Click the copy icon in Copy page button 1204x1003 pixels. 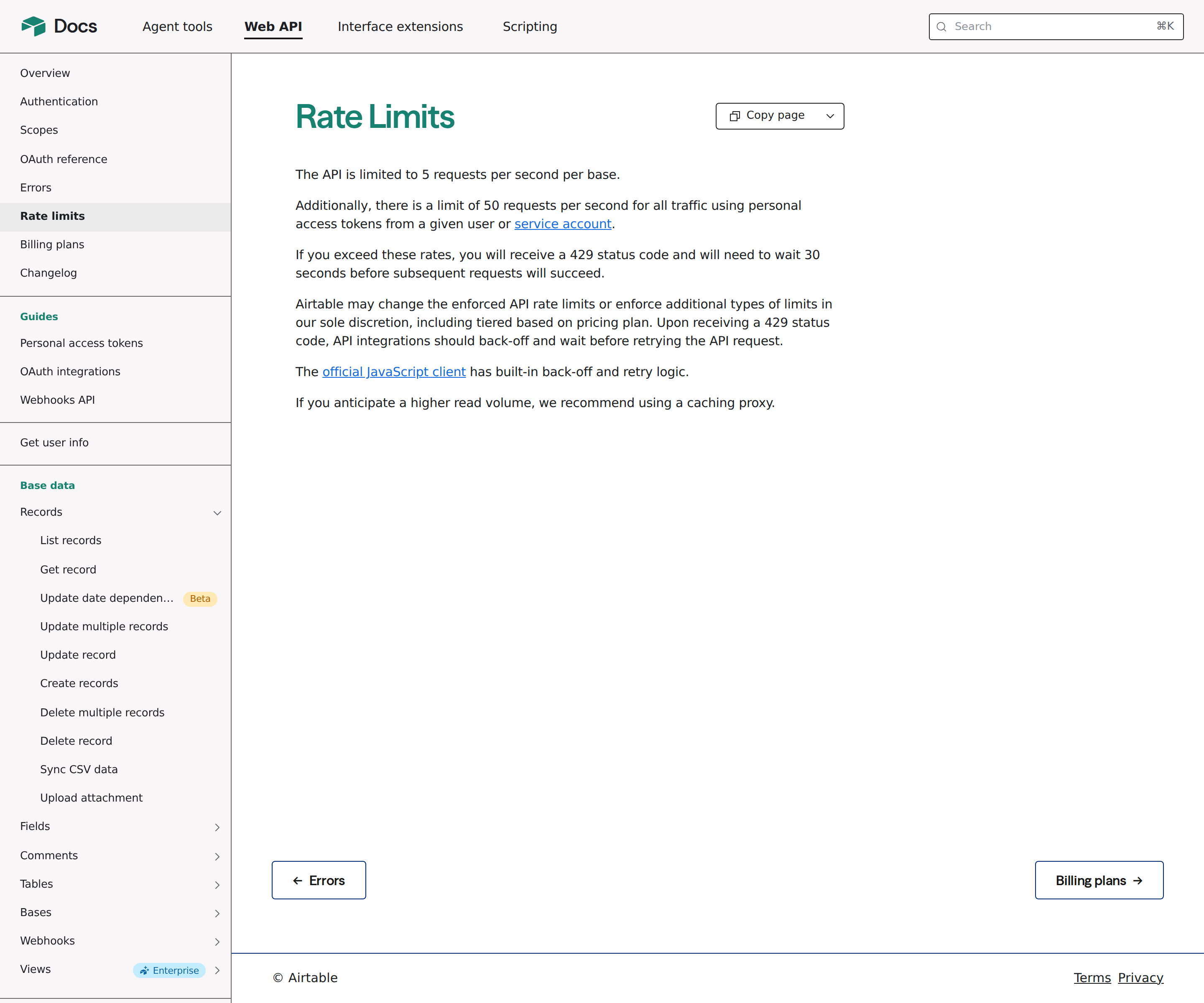pyautogui.click(x=735, y=116)
